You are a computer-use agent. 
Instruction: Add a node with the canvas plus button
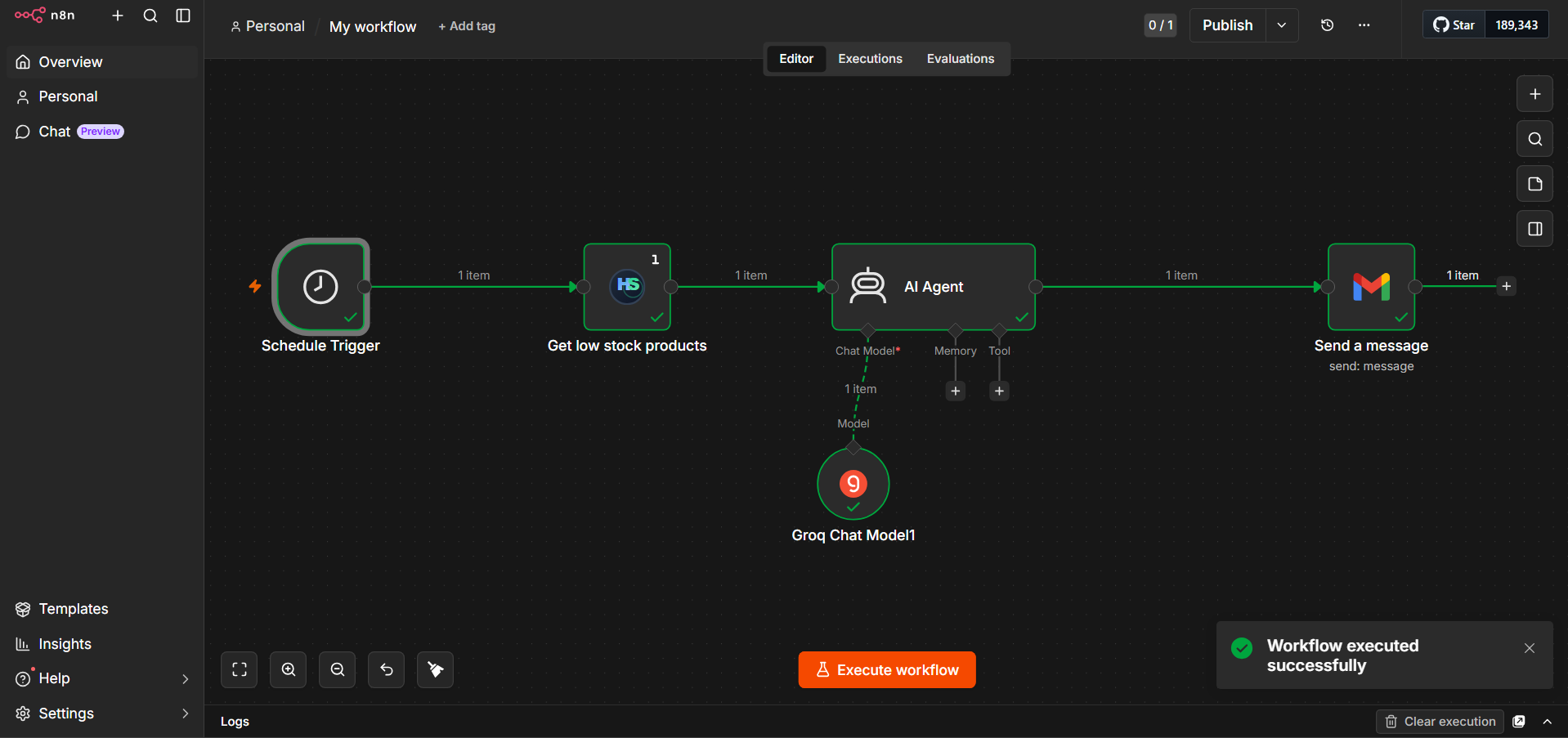(x=1534, y=94)
